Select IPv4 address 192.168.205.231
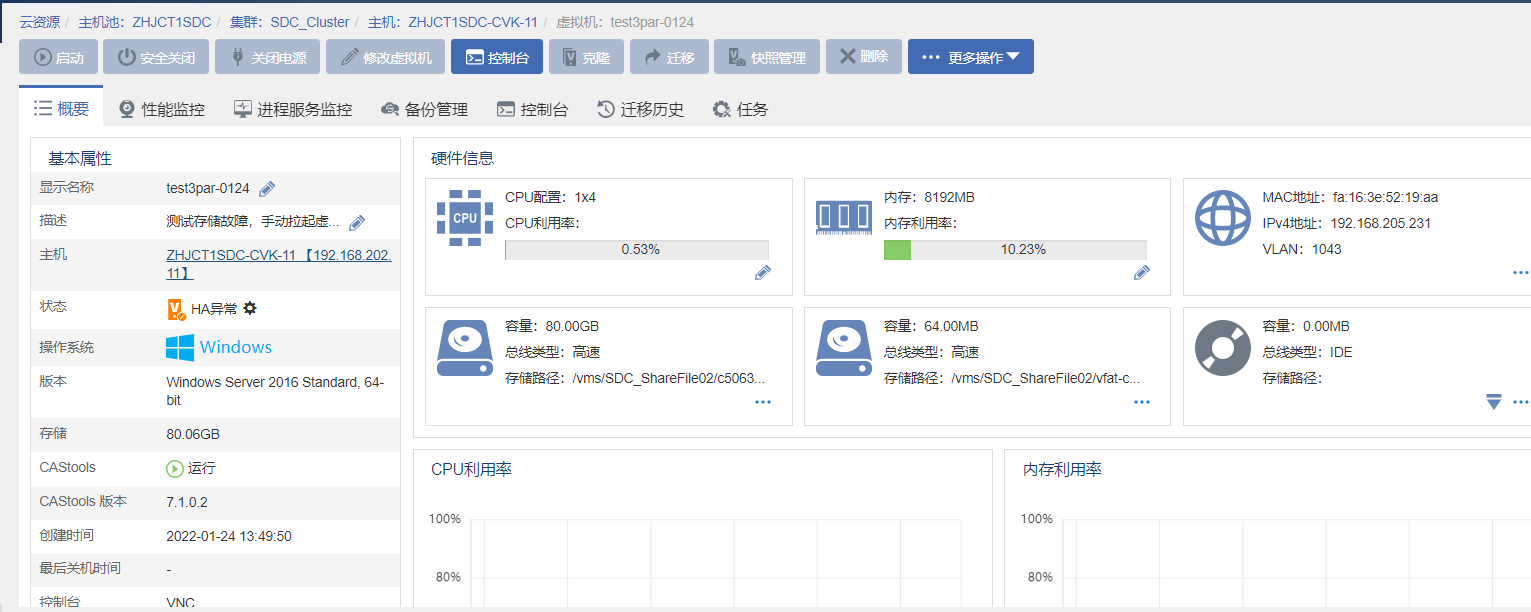Image resolution: width=1531 pixels, height=612 pixels. point(1379,223)
